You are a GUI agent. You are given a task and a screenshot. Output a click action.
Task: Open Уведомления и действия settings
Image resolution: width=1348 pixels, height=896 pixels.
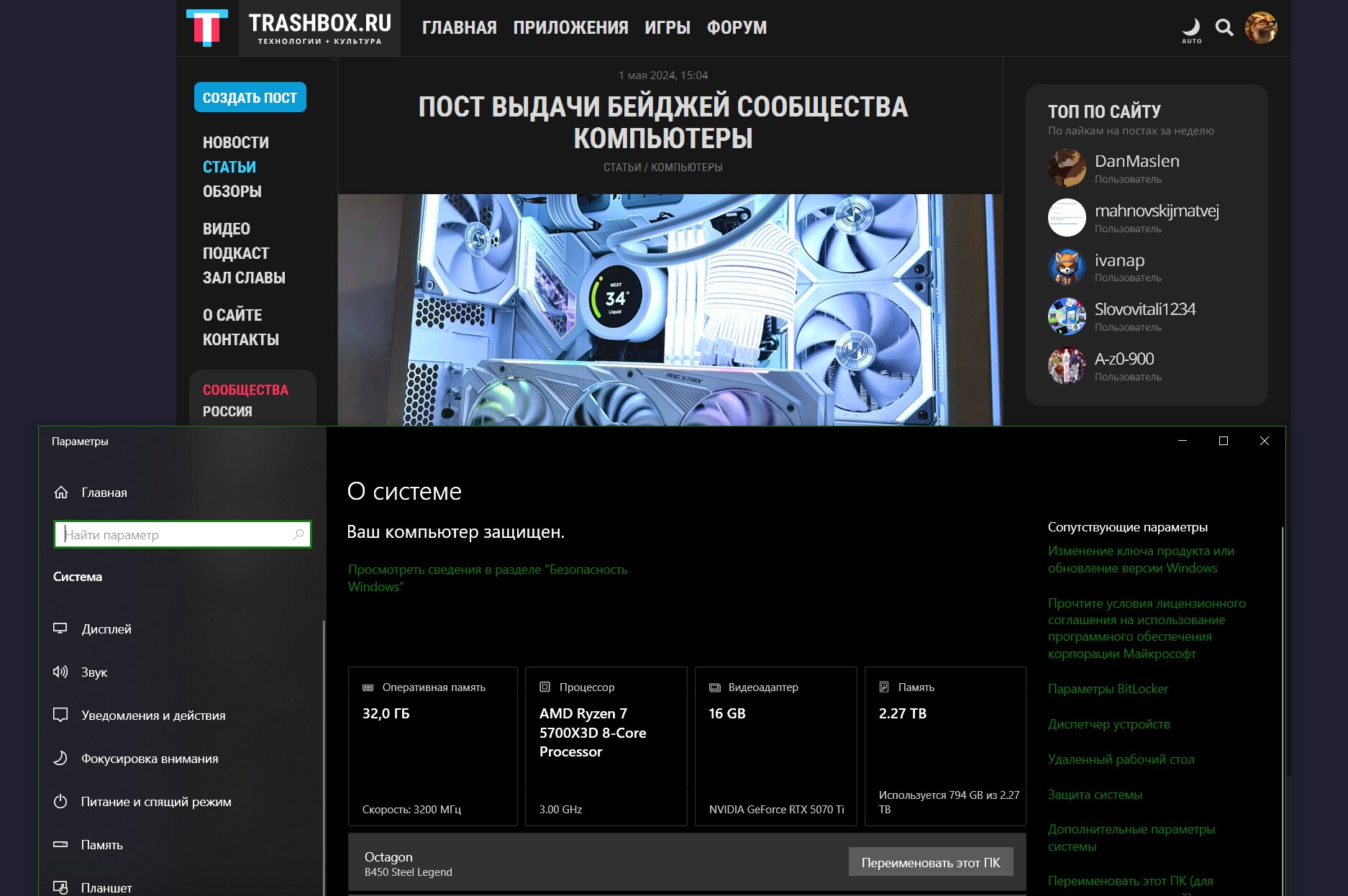point(152,715)
